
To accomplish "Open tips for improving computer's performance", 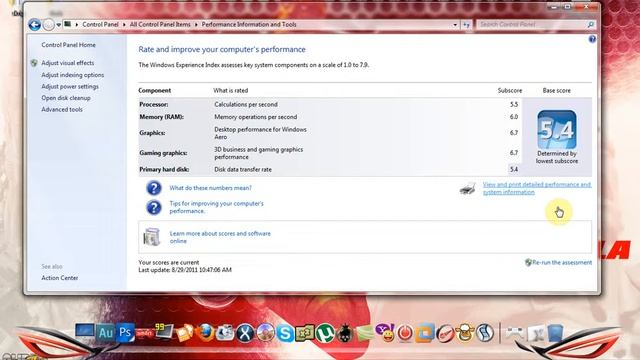I will pos(216,207).
